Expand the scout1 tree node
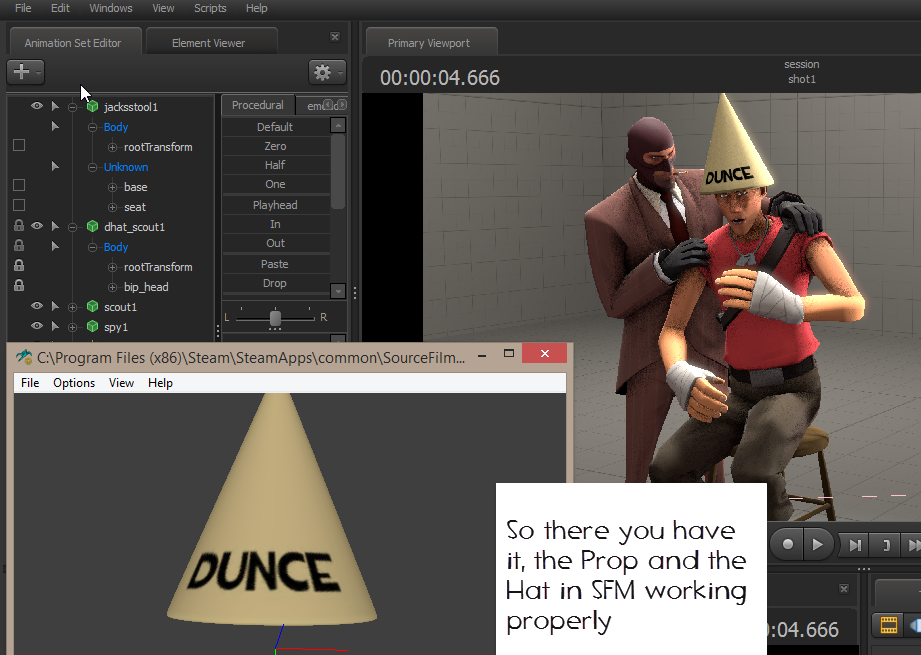This screenshot has width=921, height=655. [72, 307]
